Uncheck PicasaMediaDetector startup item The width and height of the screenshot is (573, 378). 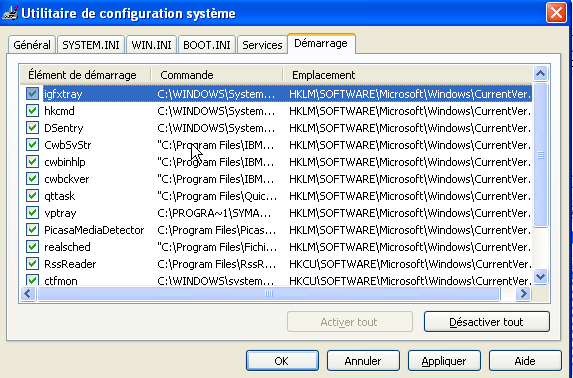(x=32, y=230)
